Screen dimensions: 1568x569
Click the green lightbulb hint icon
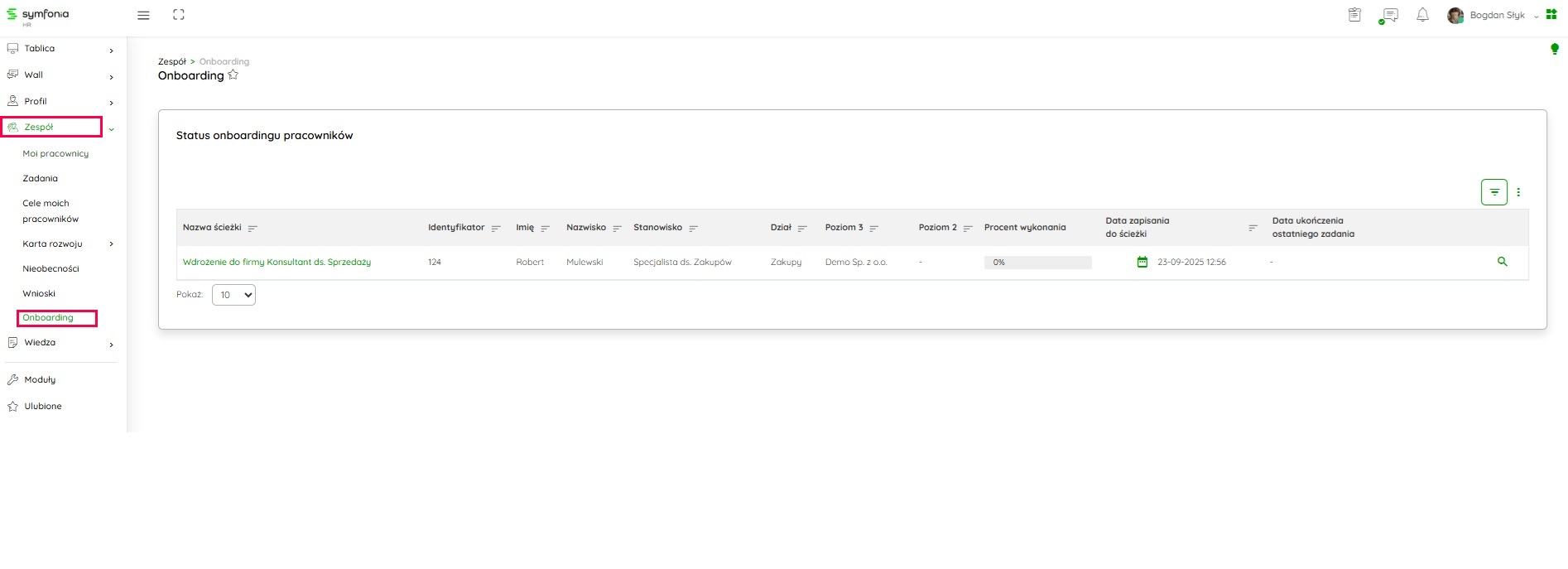pyautogui.click(x=1554, y=49)
